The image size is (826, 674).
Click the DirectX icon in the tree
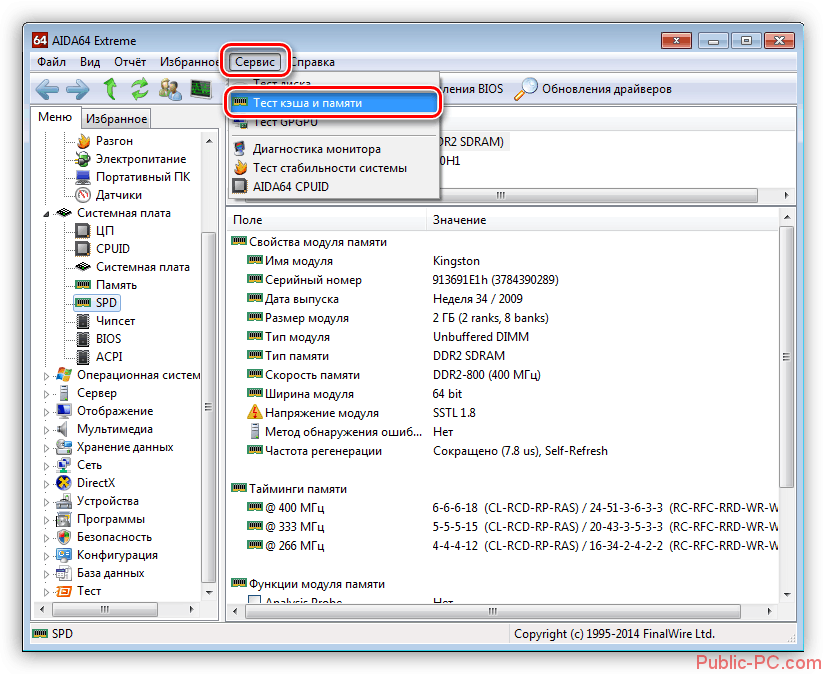64,483
